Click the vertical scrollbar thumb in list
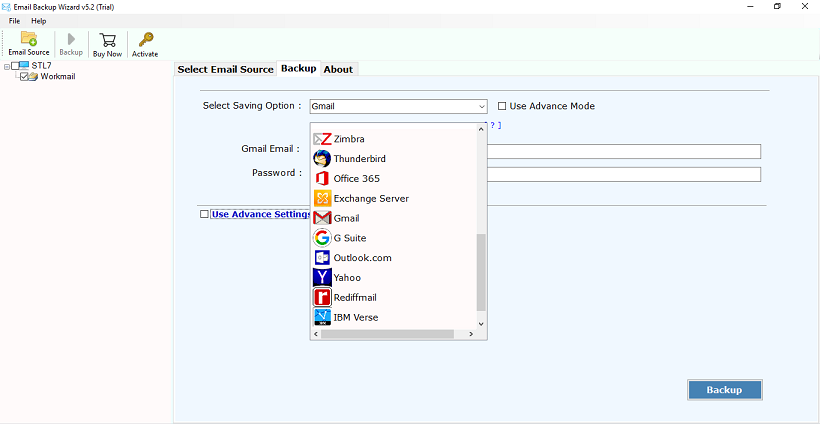 point(481,272)
